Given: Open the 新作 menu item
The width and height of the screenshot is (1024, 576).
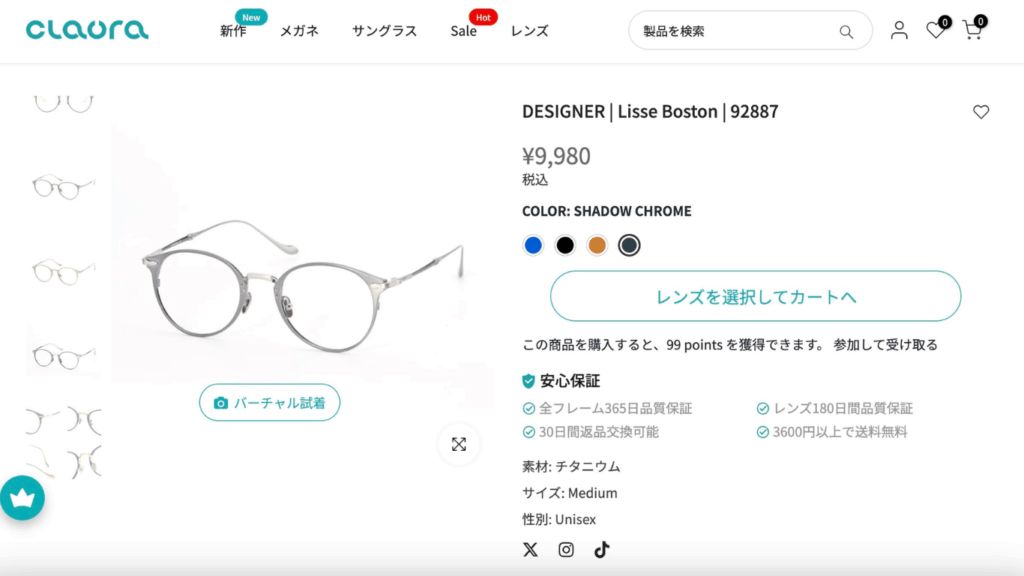Looking at the screenshot, I should pyautogui.click(x=233, y=31).
